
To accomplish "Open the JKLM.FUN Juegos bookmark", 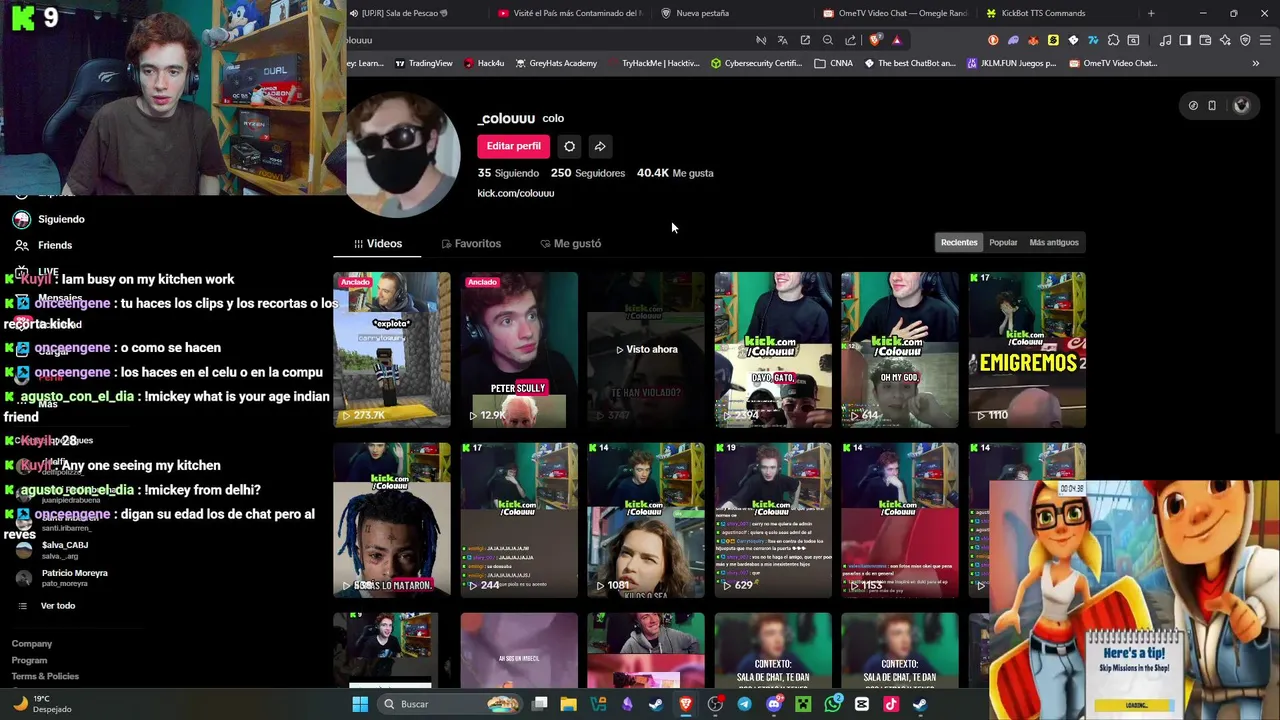I will pos(1010,63).
